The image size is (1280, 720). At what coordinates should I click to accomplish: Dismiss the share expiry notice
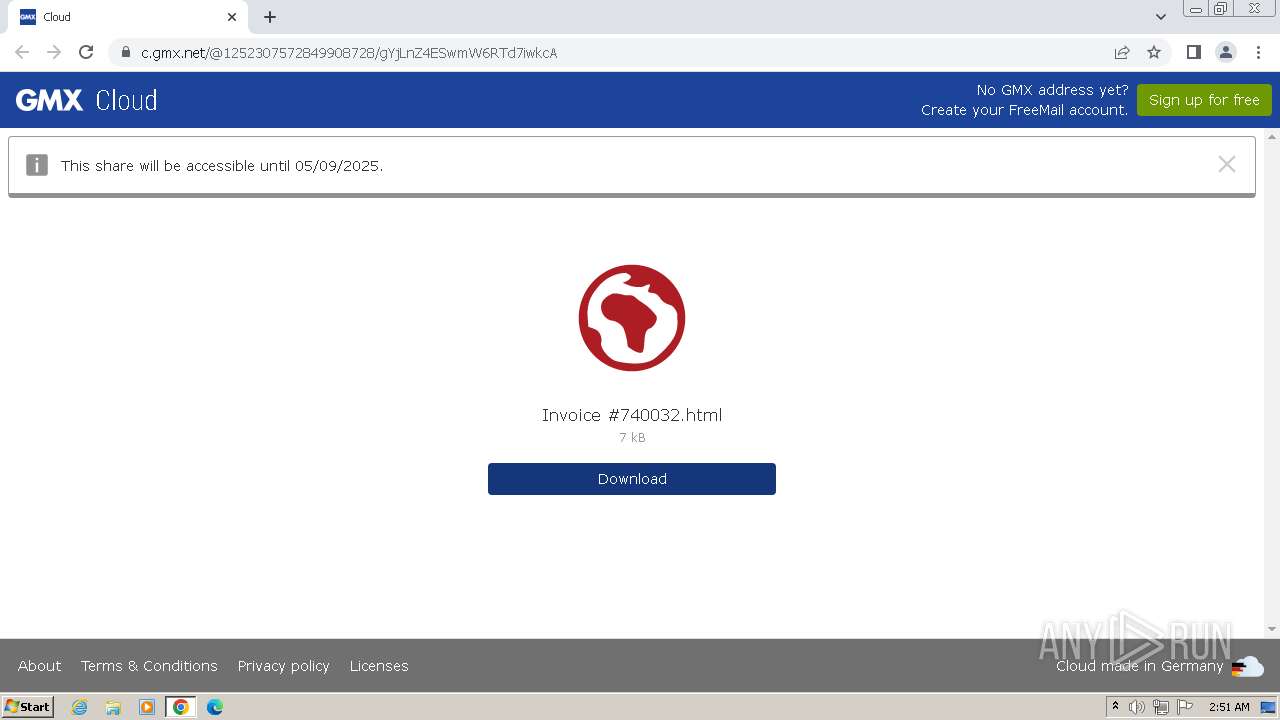(x=1227, y=164)
